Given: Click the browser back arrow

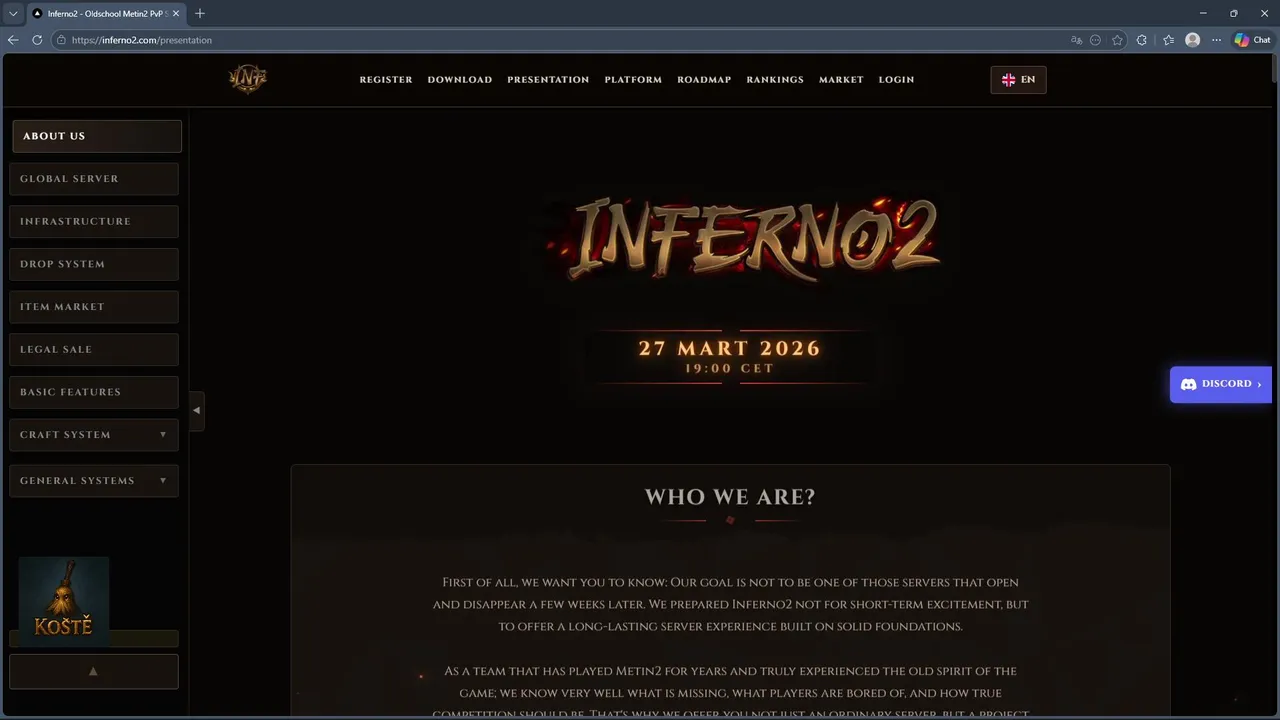Looking at the screenshot, I should coord(13,40).
